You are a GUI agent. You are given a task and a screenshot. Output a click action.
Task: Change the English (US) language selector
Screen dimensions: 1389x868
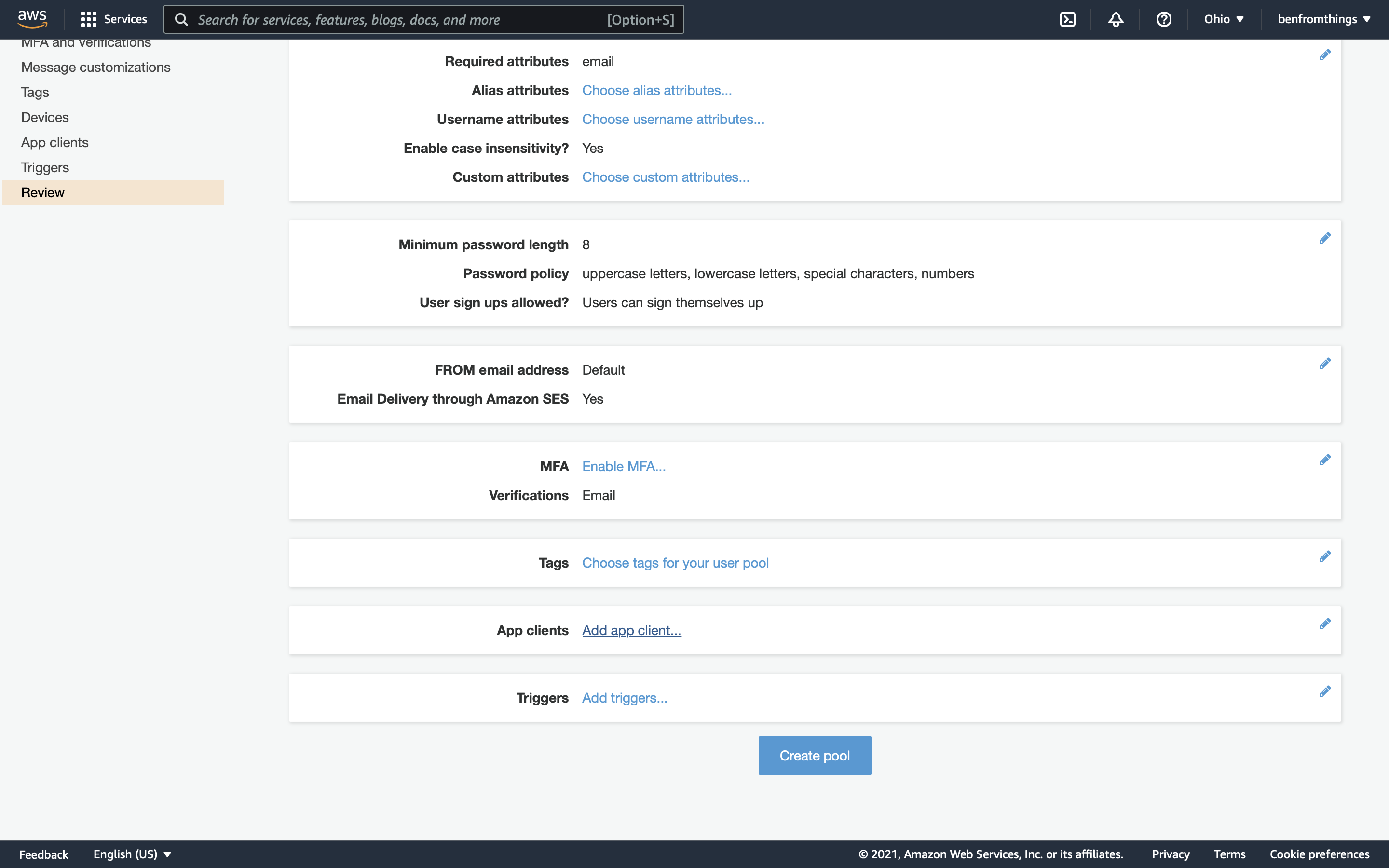132,854
